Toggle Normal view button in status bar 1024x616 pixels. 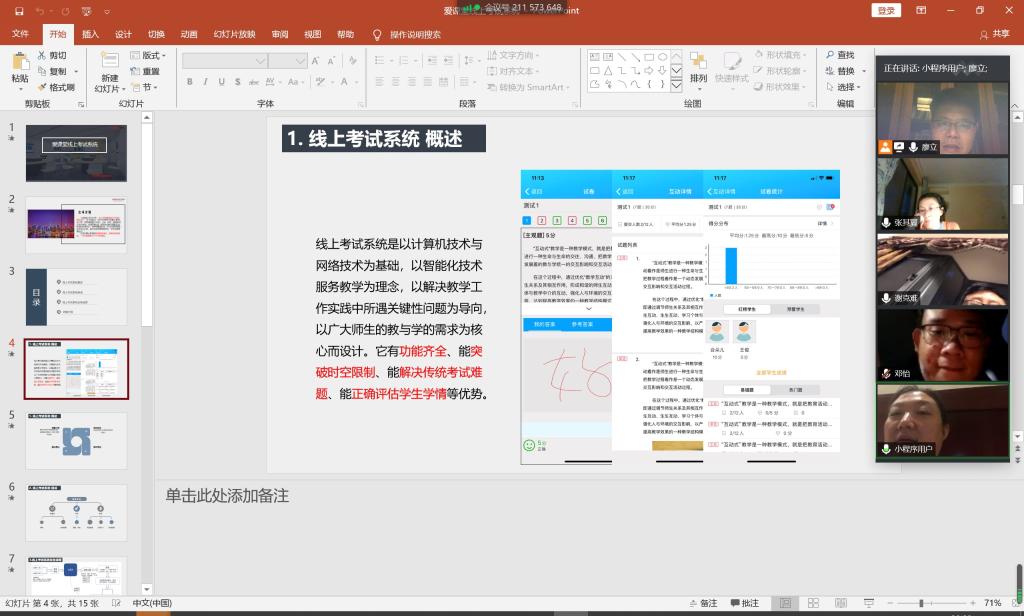click(x=786, y=603)
